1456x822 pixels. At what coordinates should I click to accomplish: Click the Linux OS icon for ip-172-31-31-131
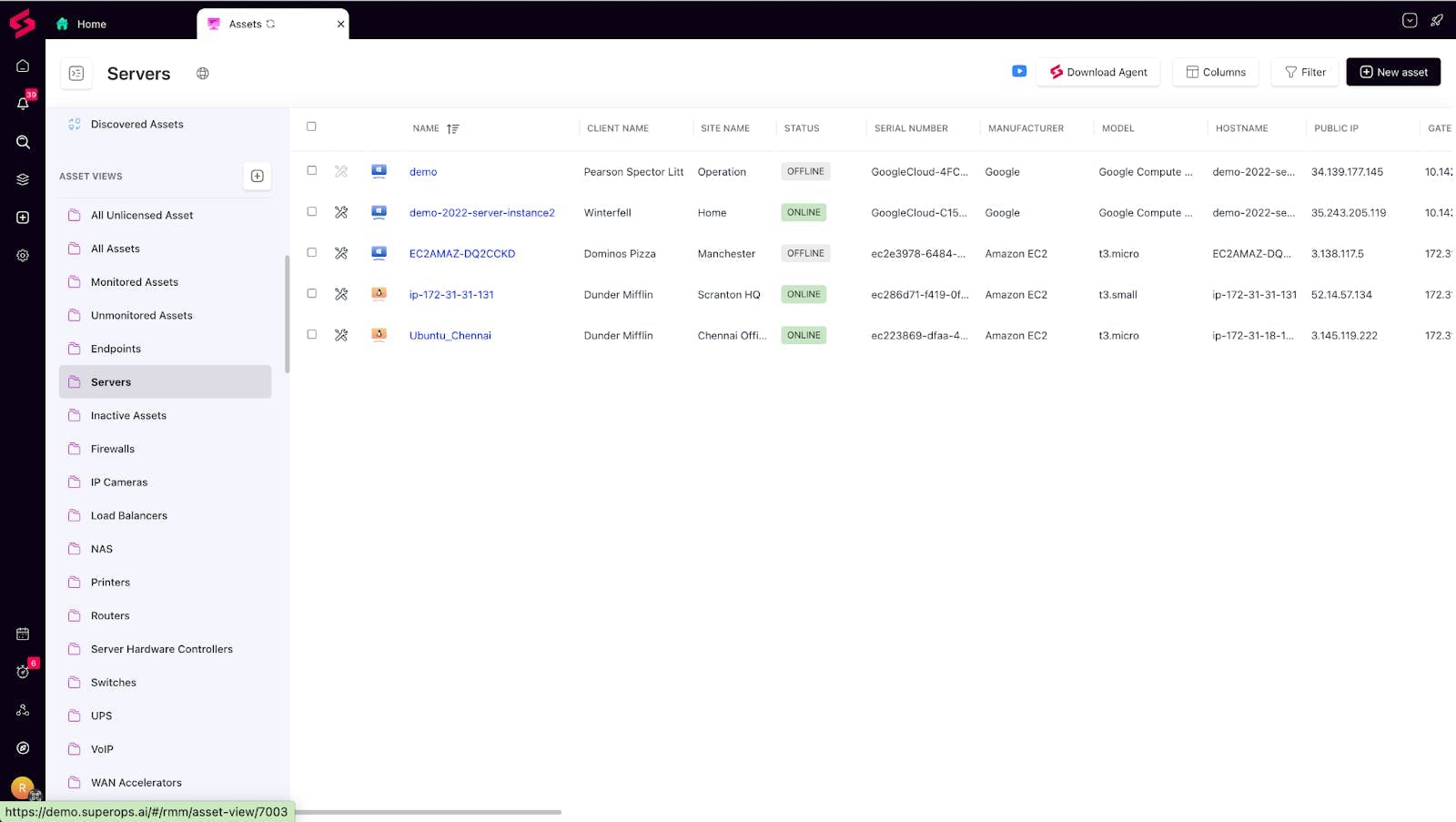coord(379,293)
